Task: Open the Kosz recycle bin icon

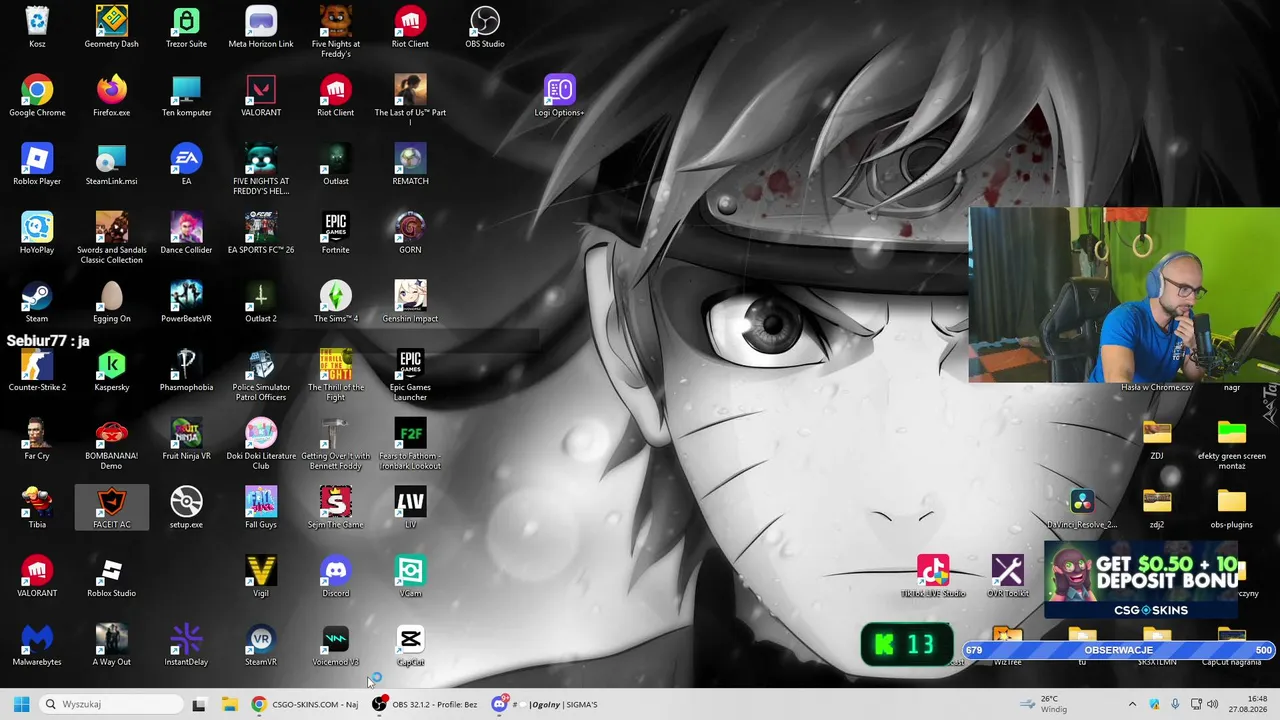Action: tap(37, 27)
